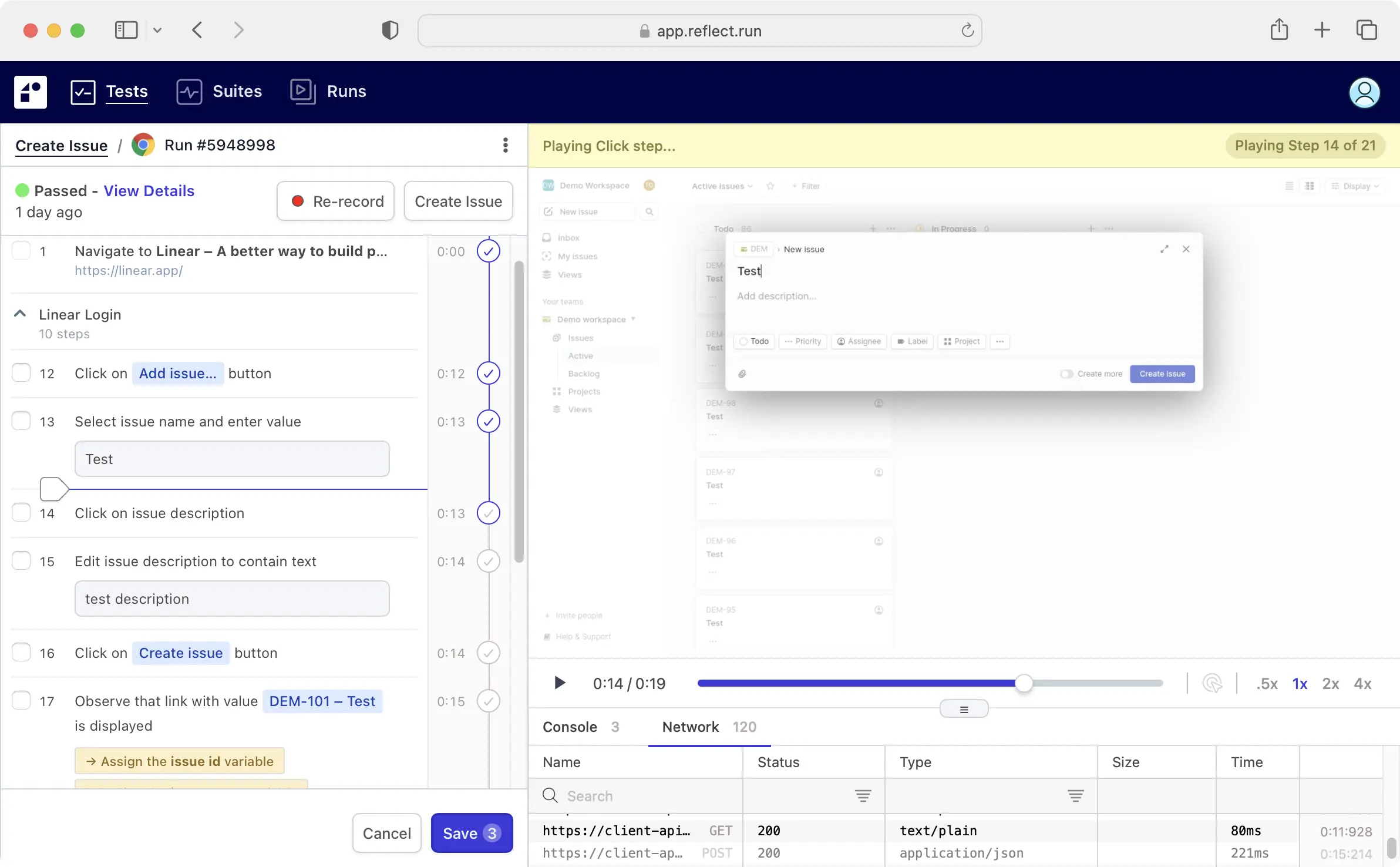
Task: Tick the checkbox for step 14
Action: coord(22,513)
